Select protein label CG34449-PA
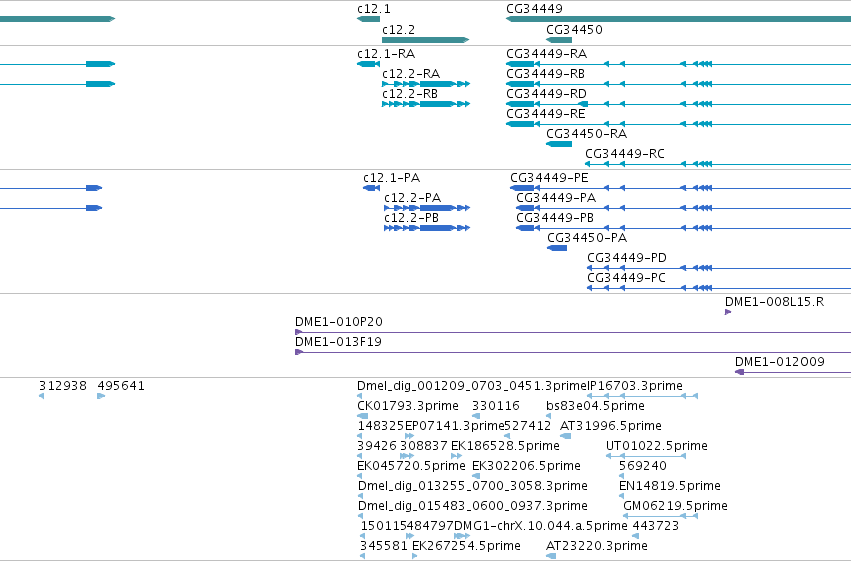 point(556,199)
